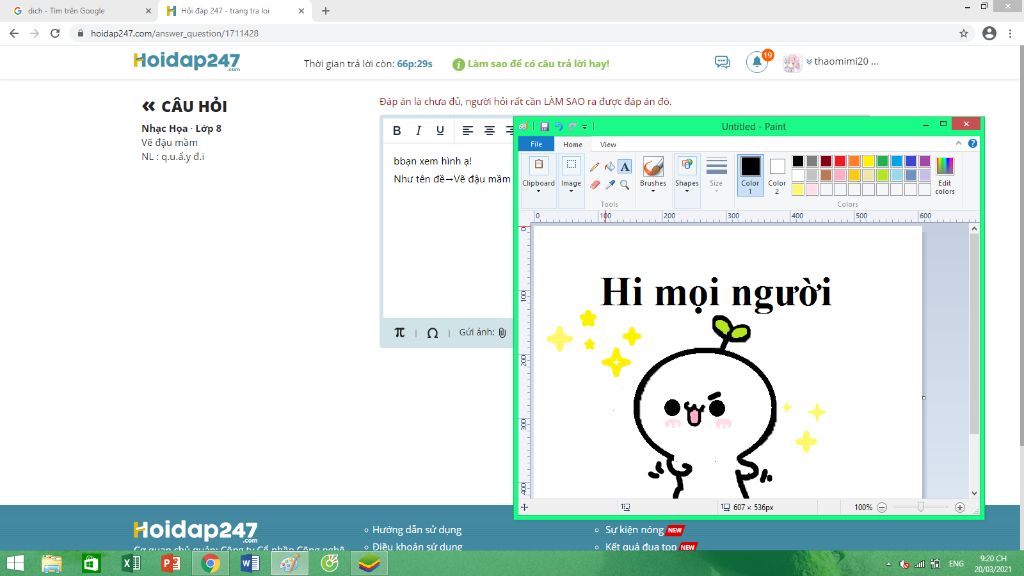Open the Windows Start button
This screenshot has width=1024, height=576.
coord(15,563)
